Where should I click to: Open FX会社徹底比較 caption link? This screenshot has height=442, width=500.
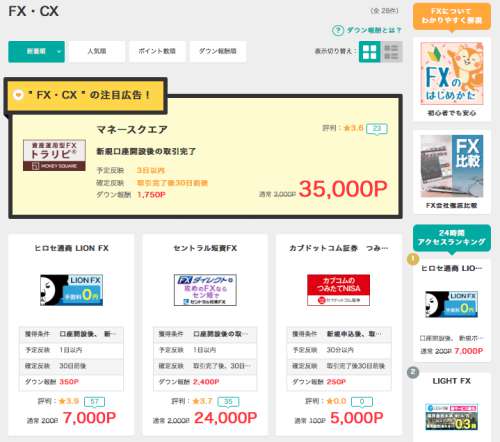(x=452, y=206)
